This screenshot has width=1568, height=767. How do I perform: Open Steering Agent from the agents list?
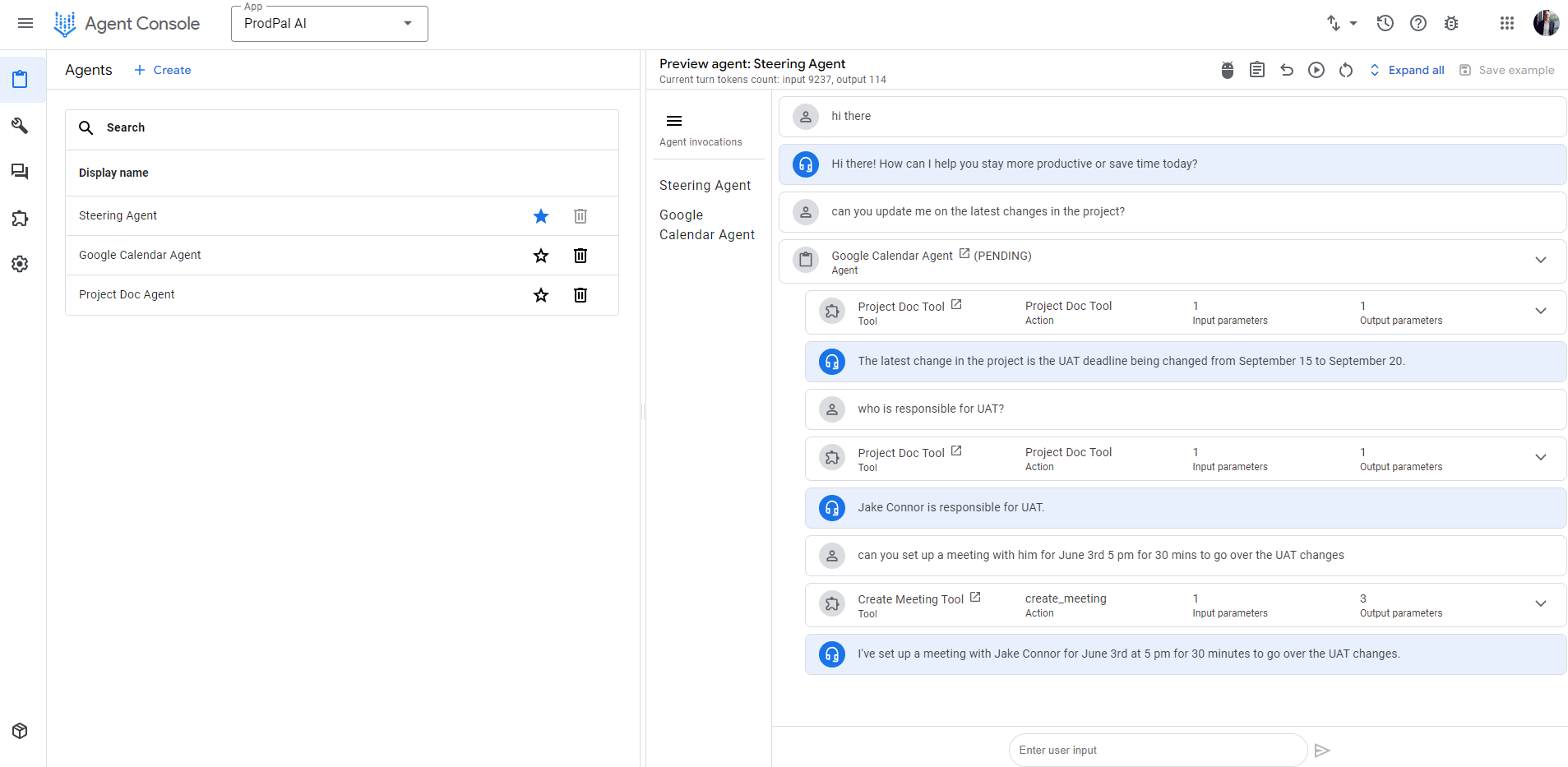click(118, 215)
